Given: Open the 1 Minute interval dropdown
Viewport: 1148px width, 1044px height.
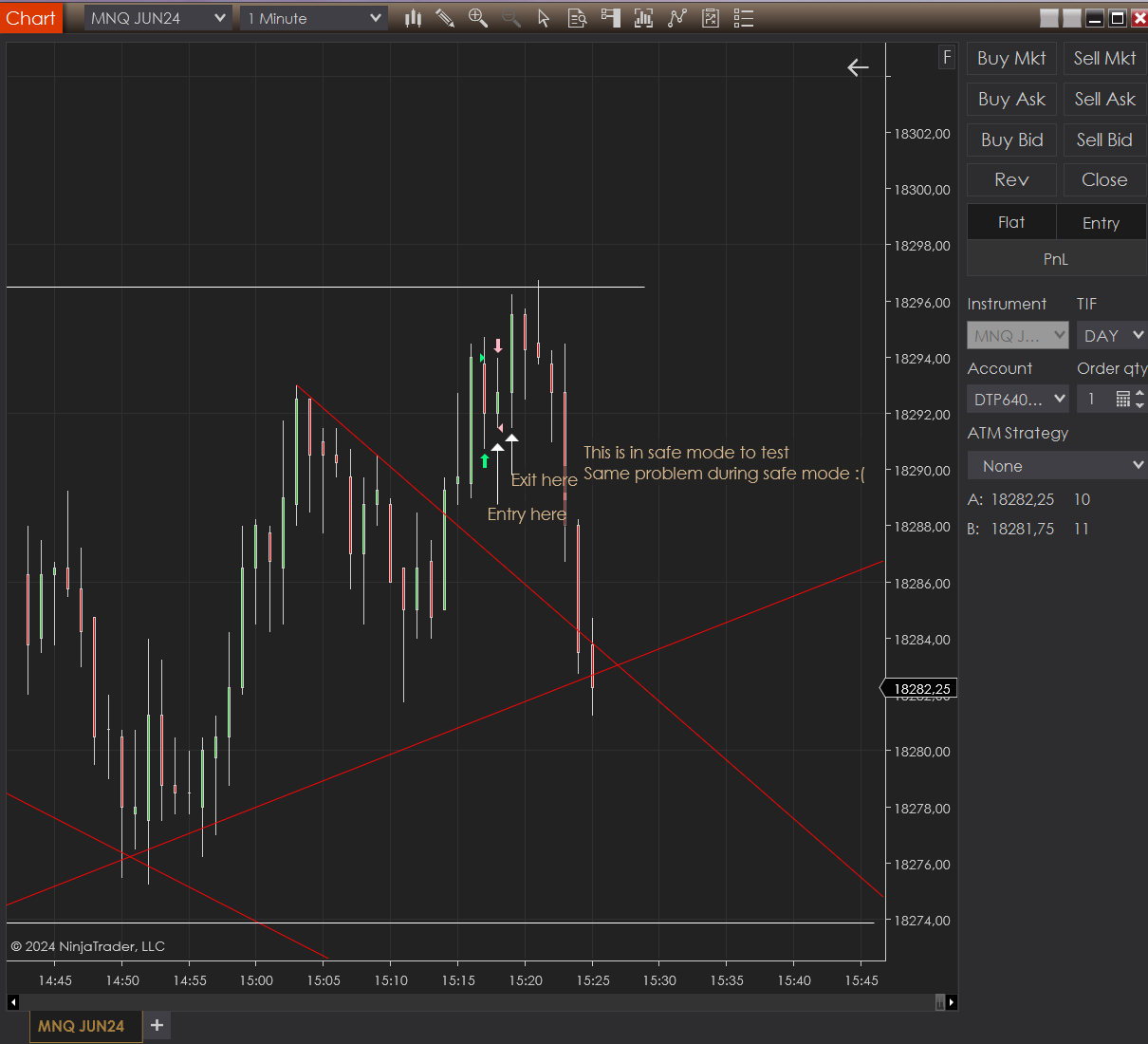Looking at the screenshot, I should (314, 18).
